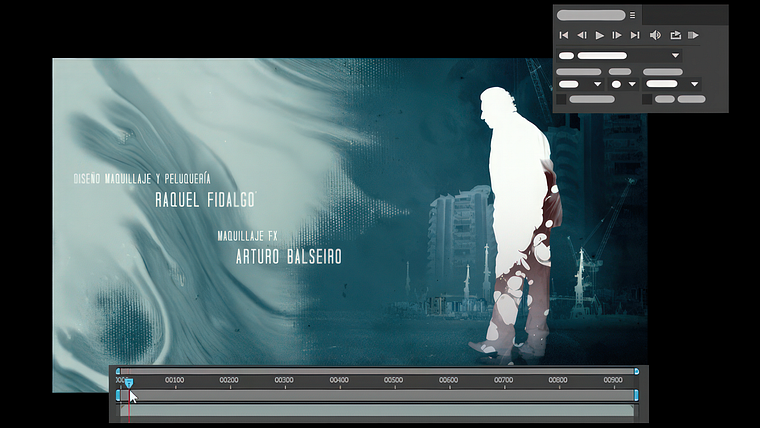This screenshot has width=760, height=428.
Task: Mute audio with the speaker icon
Action: (x=655, y=35)
